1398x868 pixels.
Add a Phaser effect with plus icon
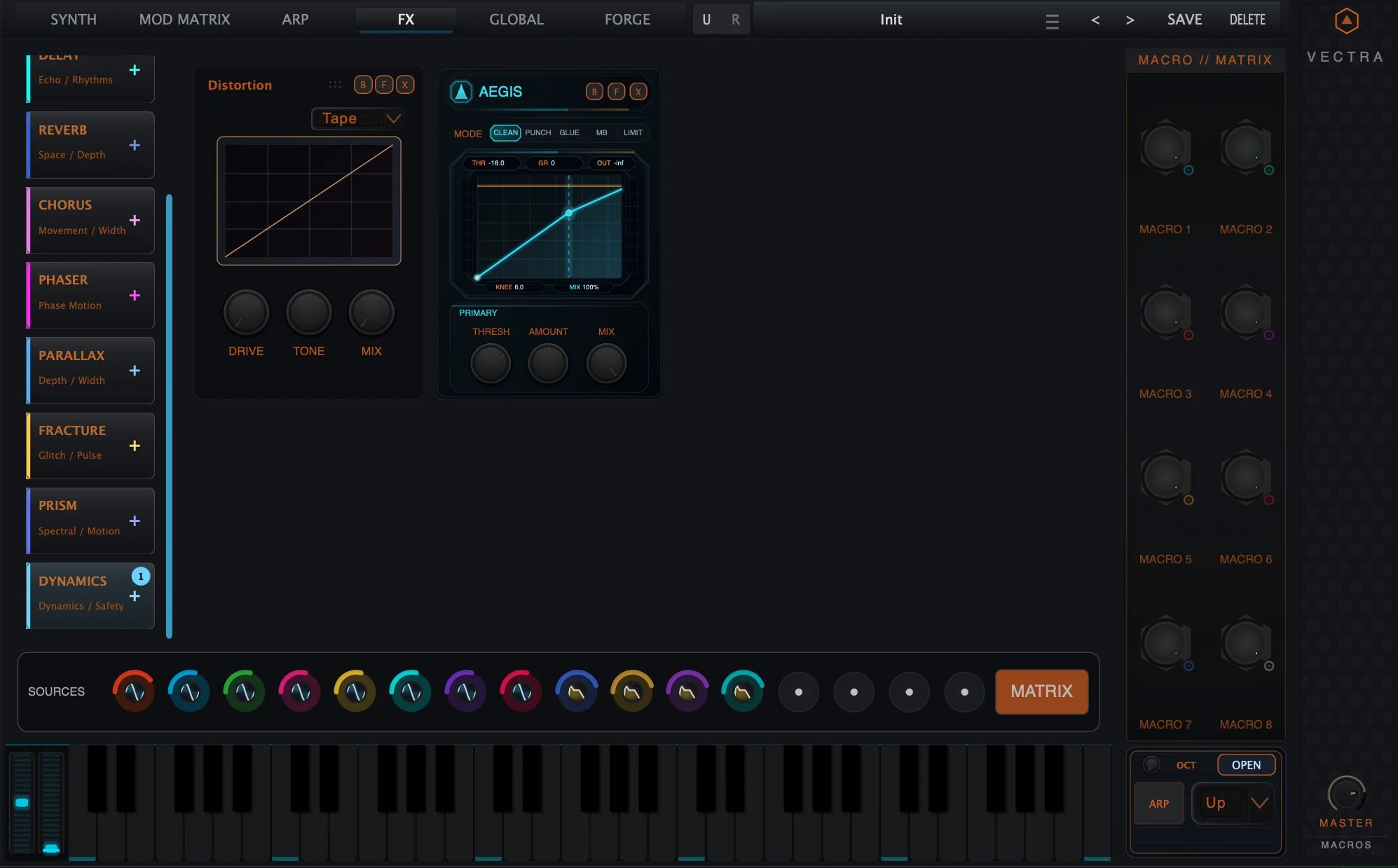tap(135, 296)
